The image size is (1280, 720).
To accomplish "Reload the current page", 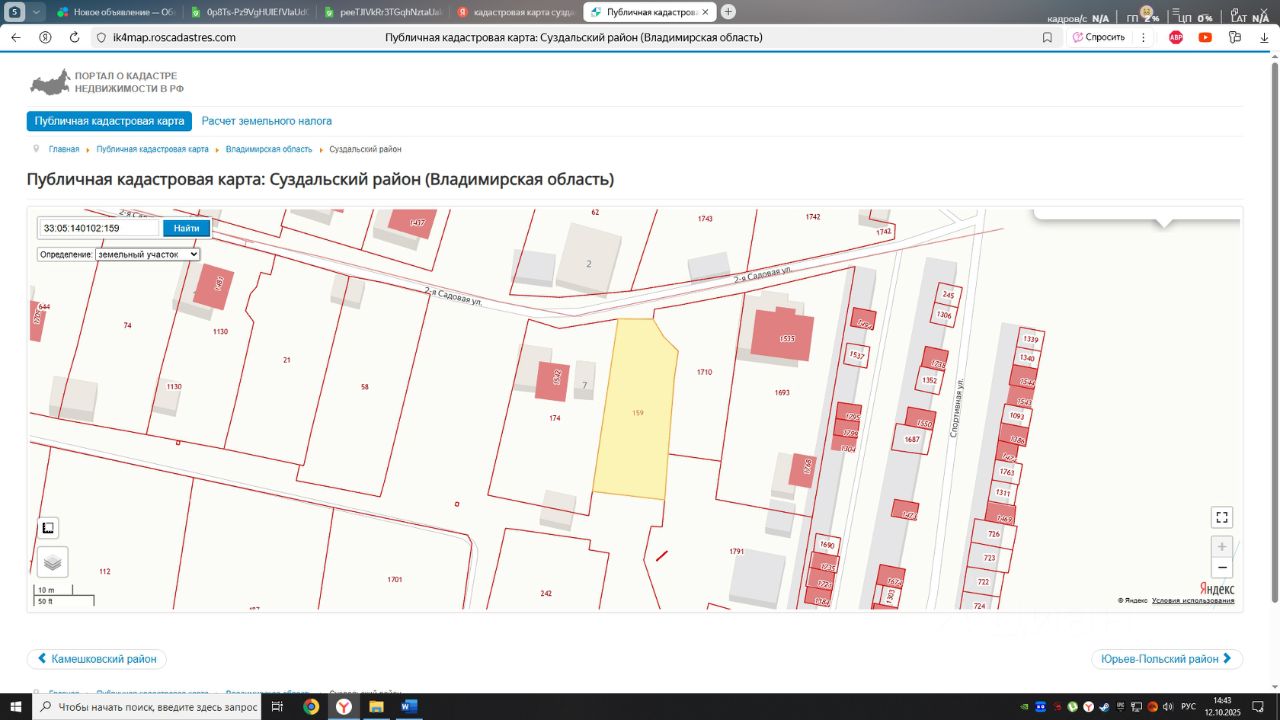I will [74, 37].
